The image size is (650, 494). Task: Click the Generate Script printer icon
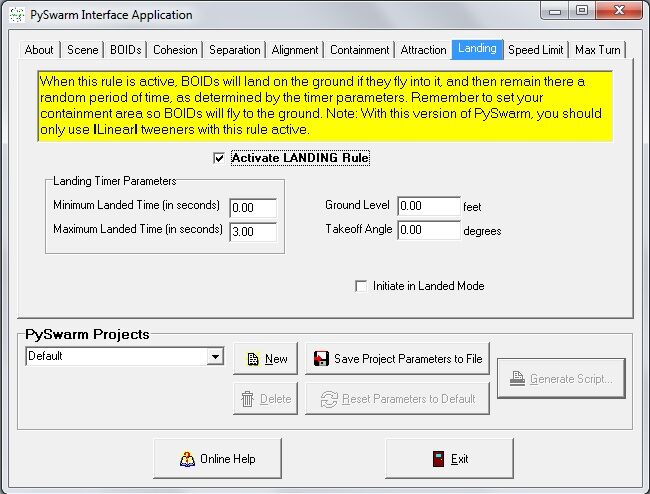[517, 378]
